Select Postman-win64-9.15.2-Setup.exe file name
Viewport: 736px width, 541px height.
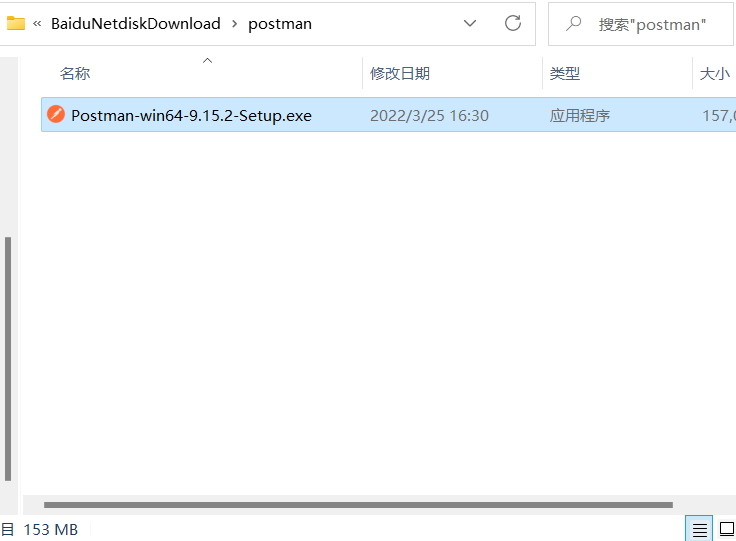pos(191,115)
